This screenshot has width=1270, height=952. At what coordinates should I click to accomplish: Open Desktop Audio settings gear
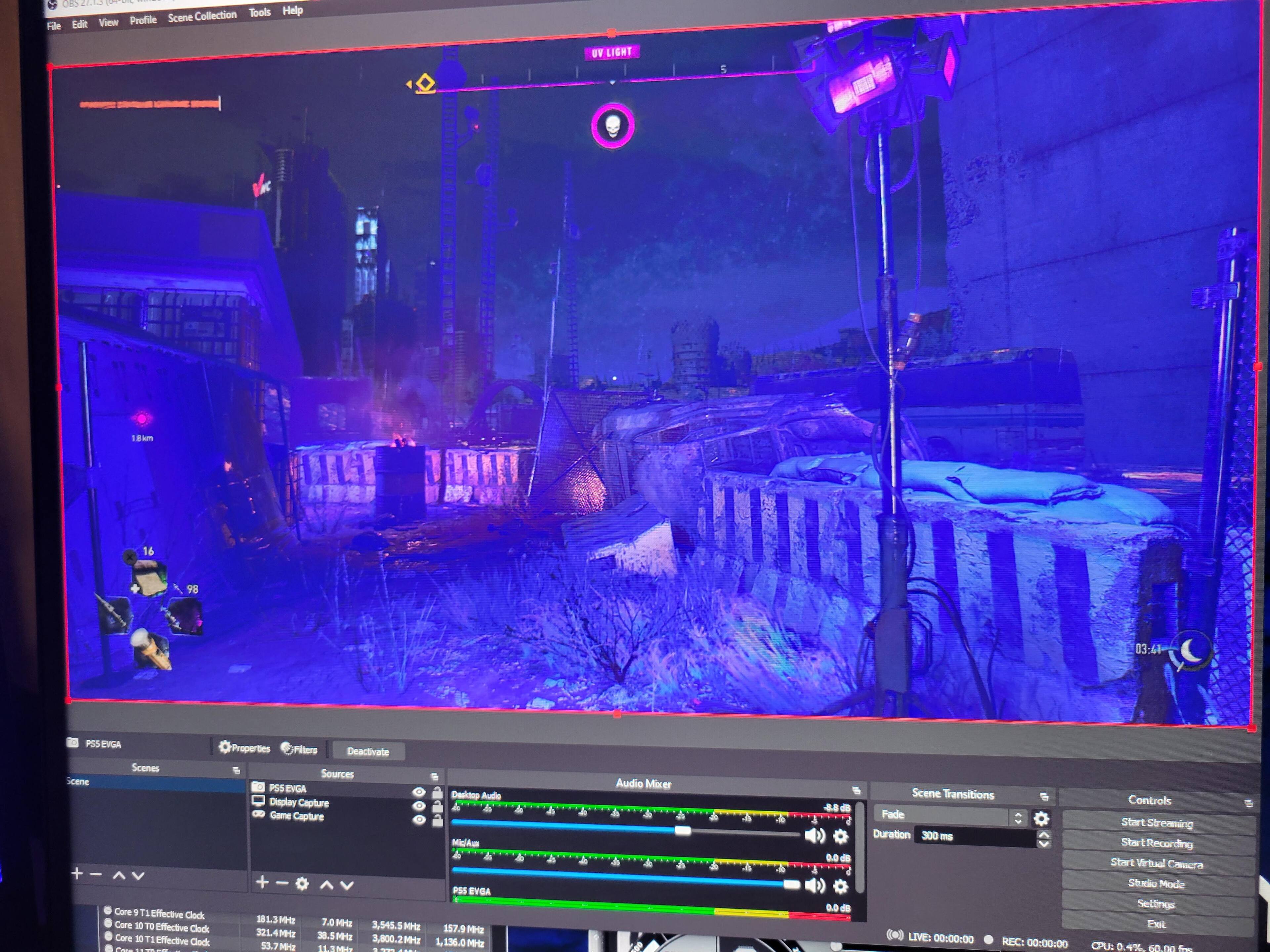point(840,836)
